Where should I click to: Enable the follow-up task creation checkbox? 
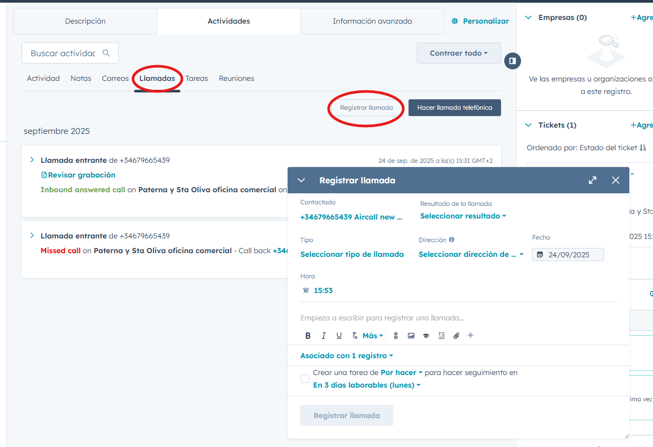tap(305, 379)
